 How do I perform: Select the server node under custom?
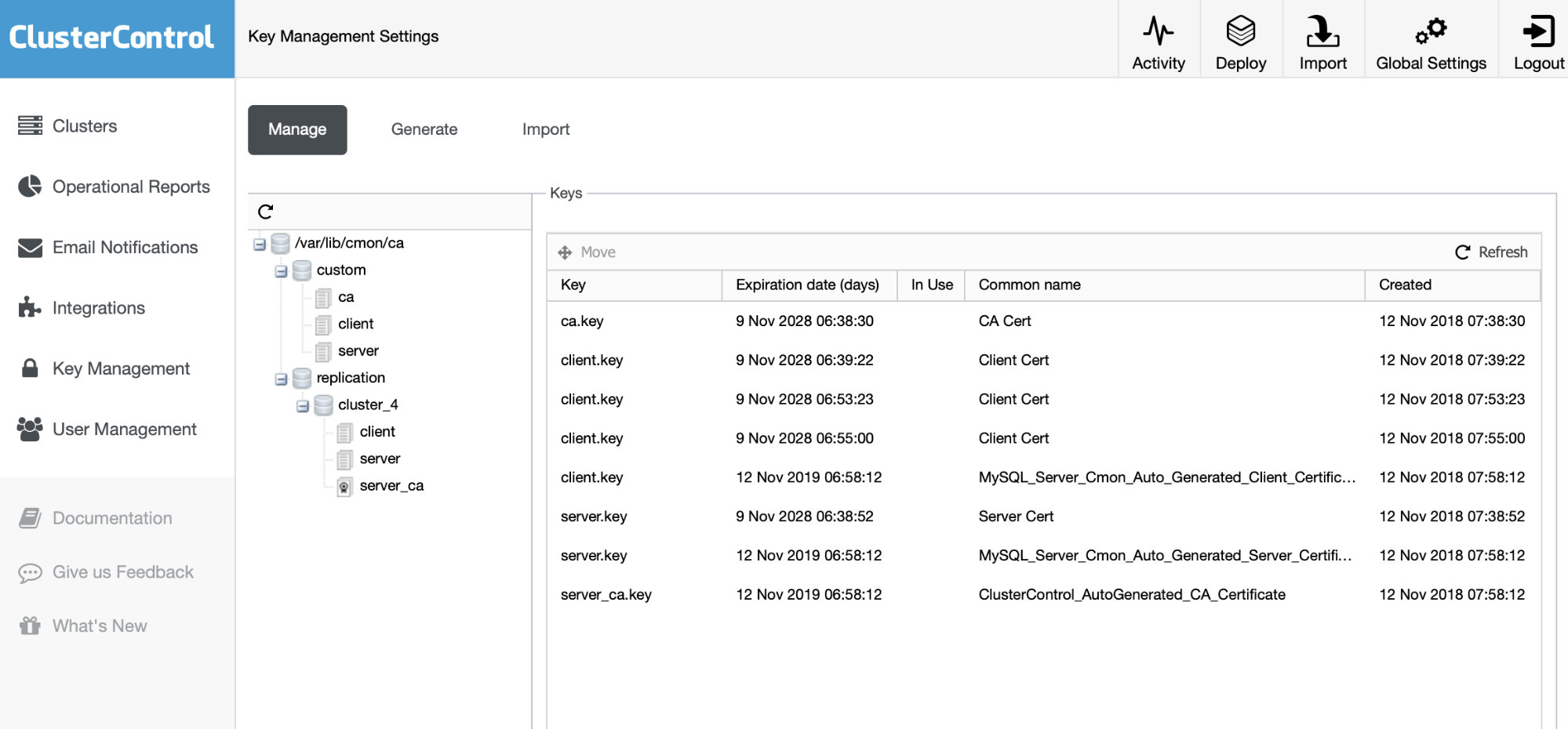pyautogui.click(x=358, y=350)
